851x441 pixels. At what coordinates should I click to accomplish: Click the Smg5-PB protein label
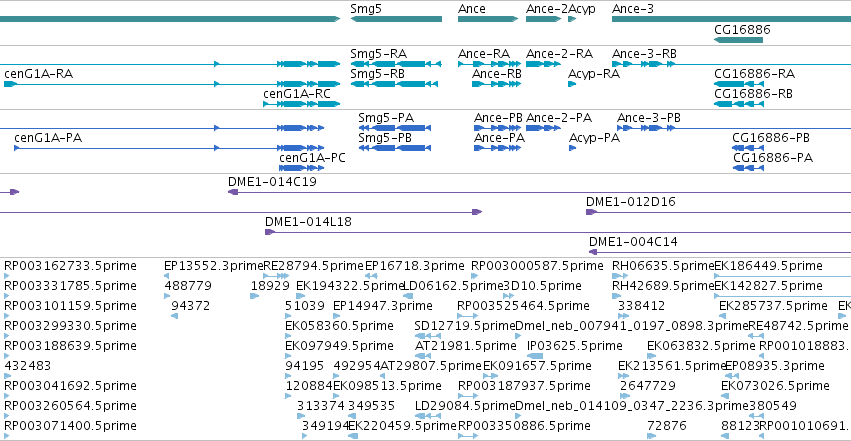(385, 138)
